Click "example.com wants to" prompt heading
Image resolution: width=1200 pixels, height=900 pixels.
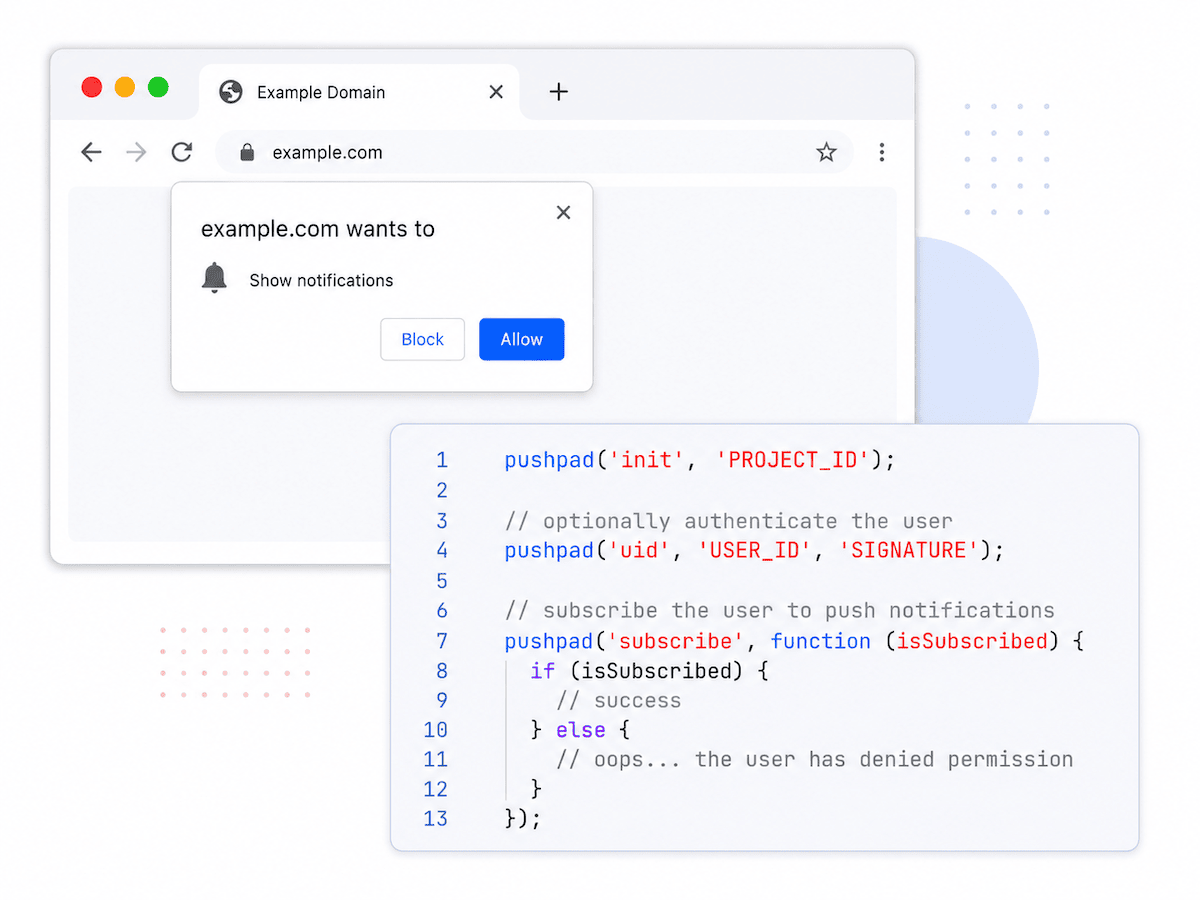318,229
